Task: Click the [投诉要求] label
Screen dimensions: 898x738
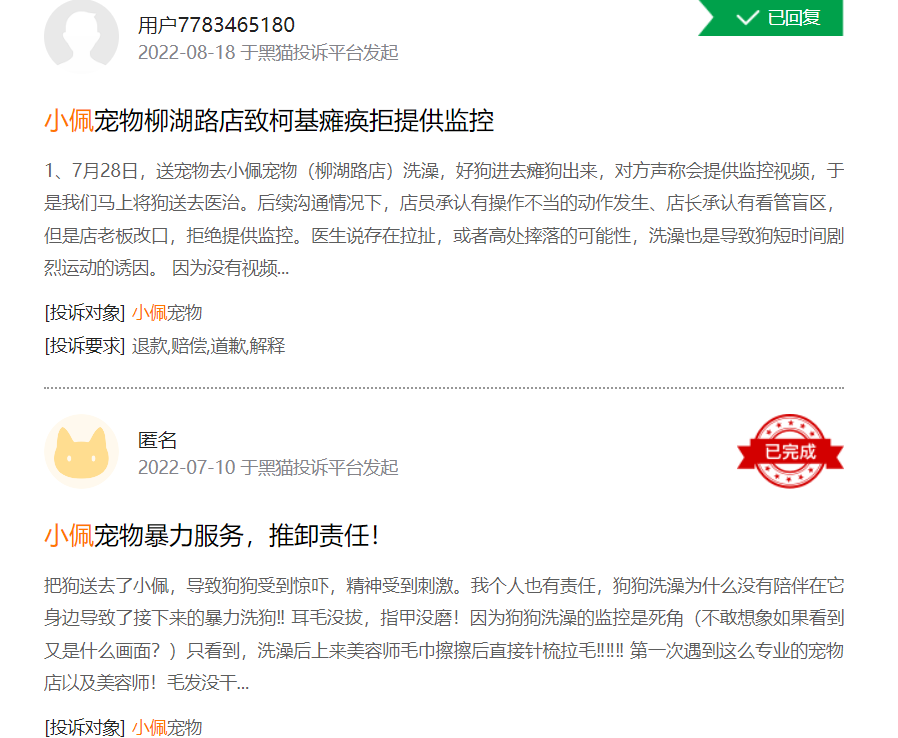Action: (x=85, y=346)
